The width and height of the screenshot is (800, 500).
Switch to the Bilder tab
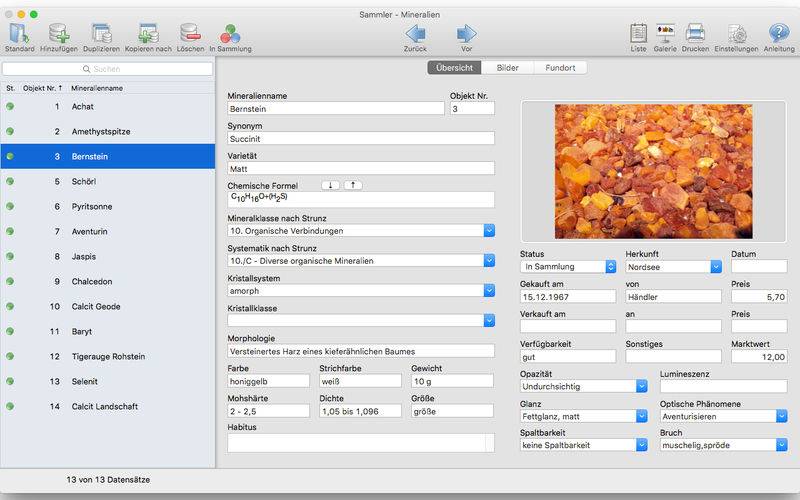[x=508, y=68]
